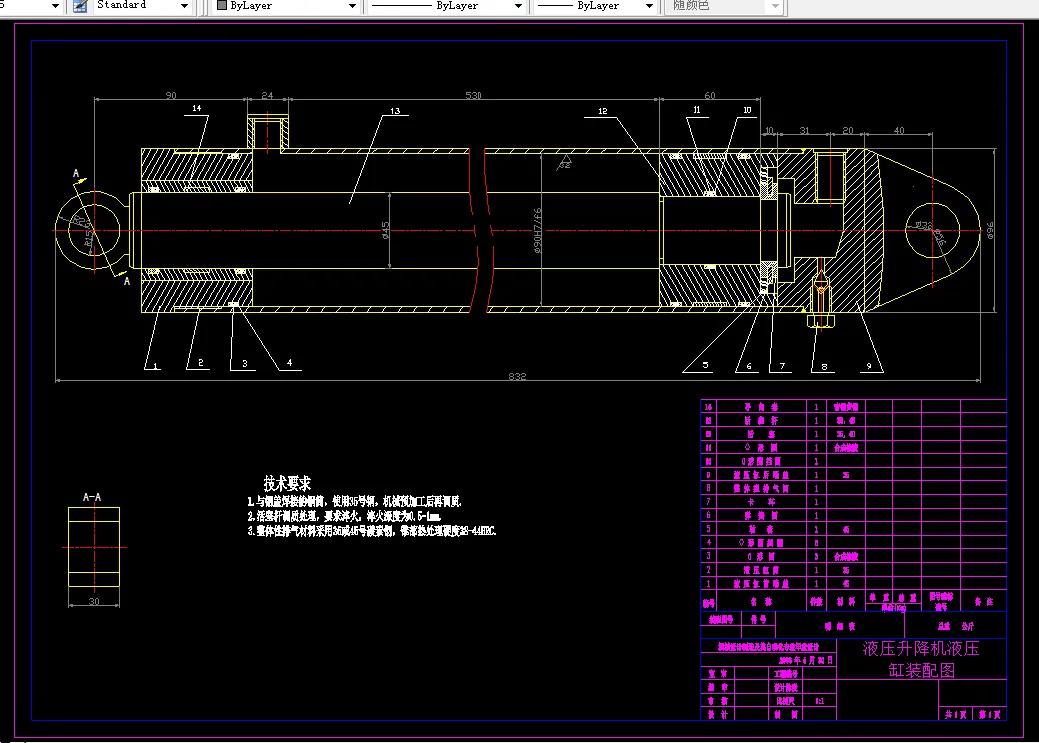Select part balloon number 9
Image resolution: width=1039 pixels, height=743 pixels.
(x=869, y=366)
